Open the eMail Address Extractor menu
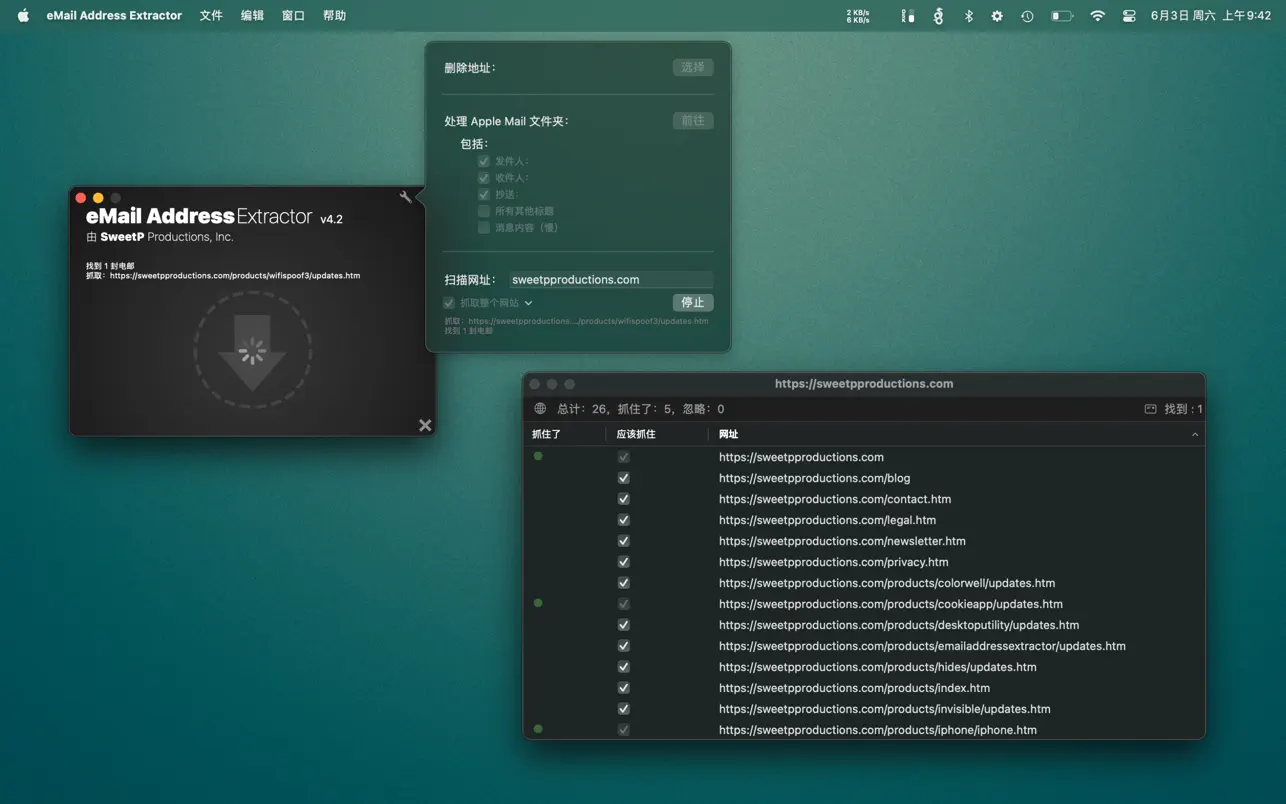Screen dimensions: 1286x804 click(114, 16)
